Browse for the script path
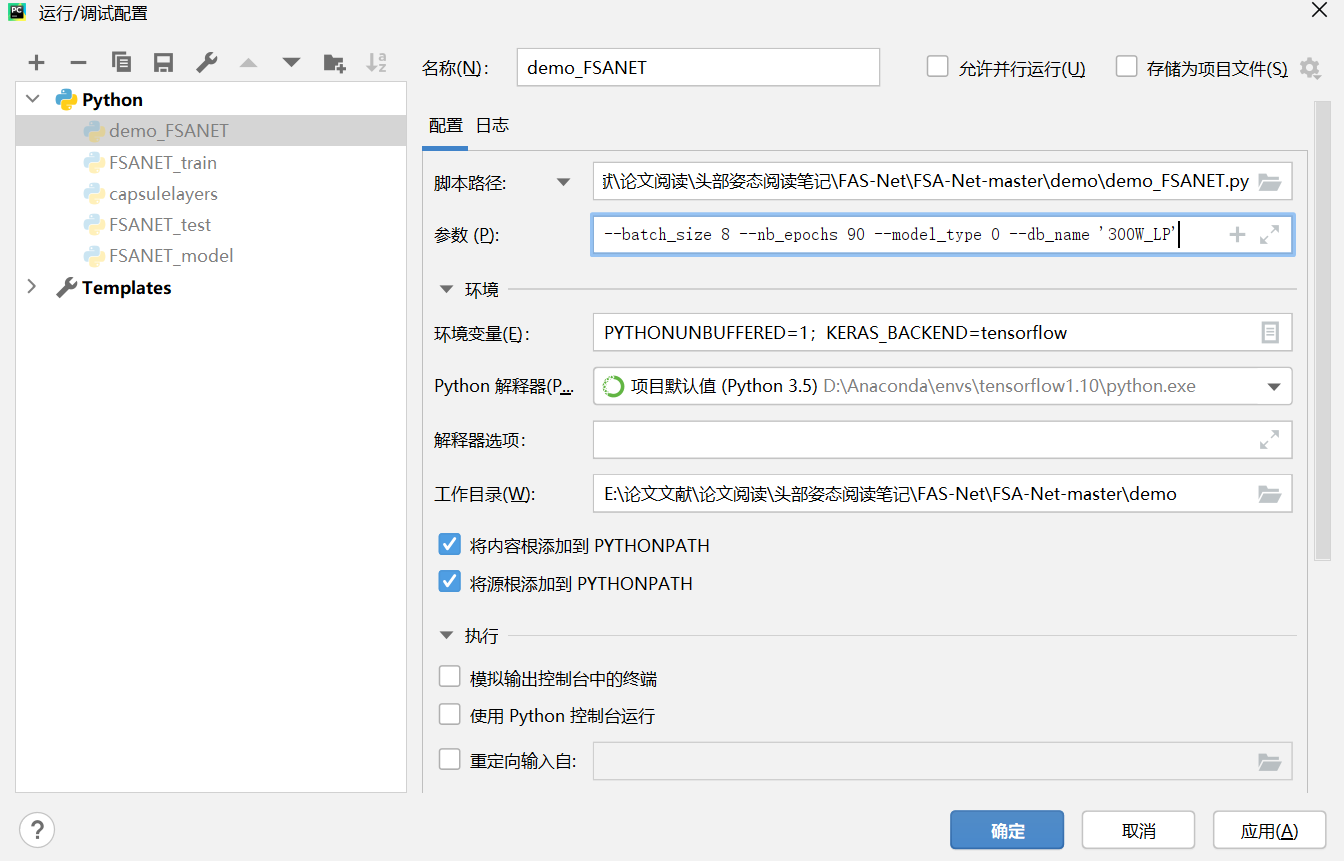Image resolution: width=1344 pixels, height=861 pixels. (x=1269, y=182)
